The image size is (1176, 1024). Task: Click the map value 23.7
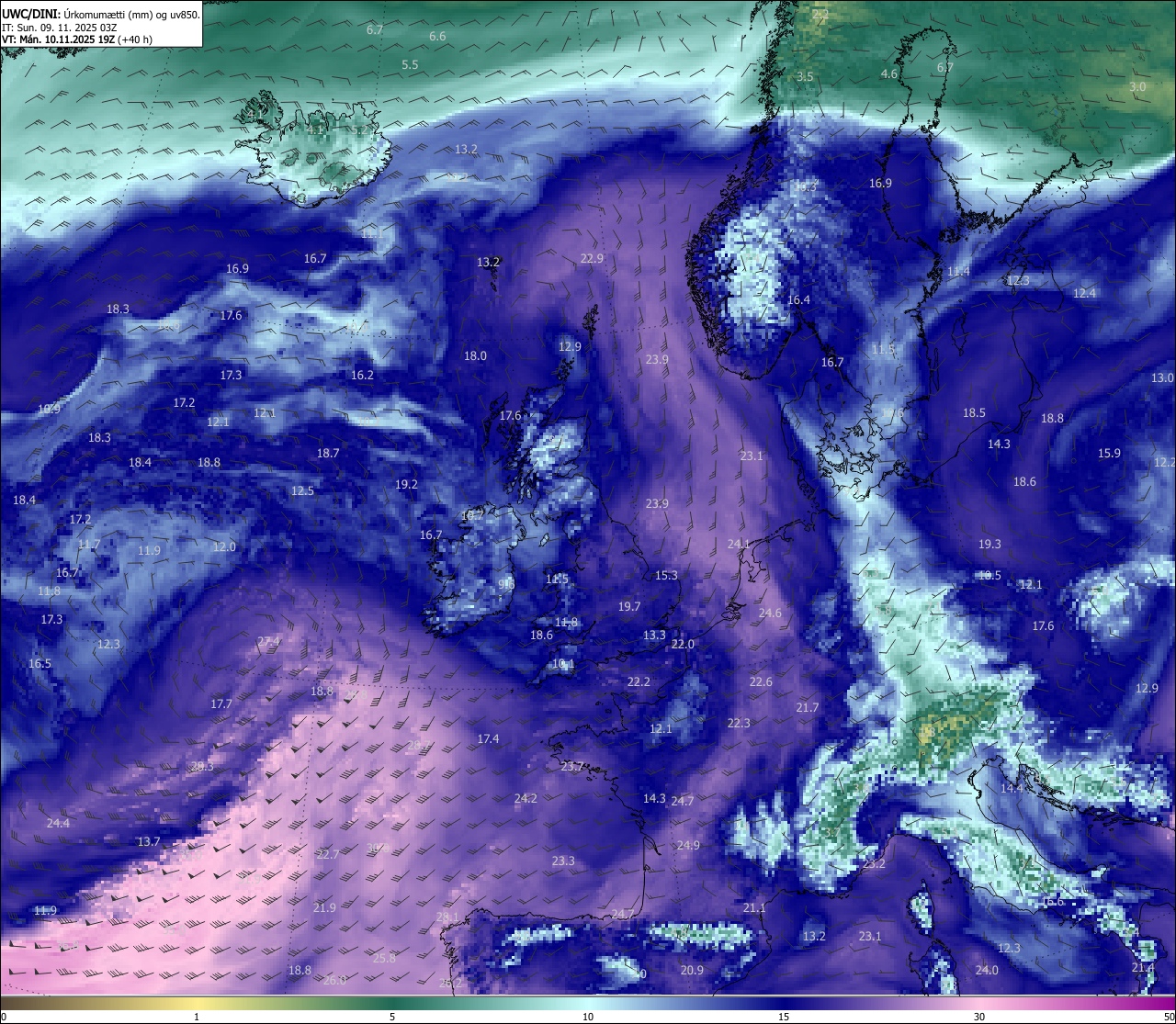coord(572,766)
